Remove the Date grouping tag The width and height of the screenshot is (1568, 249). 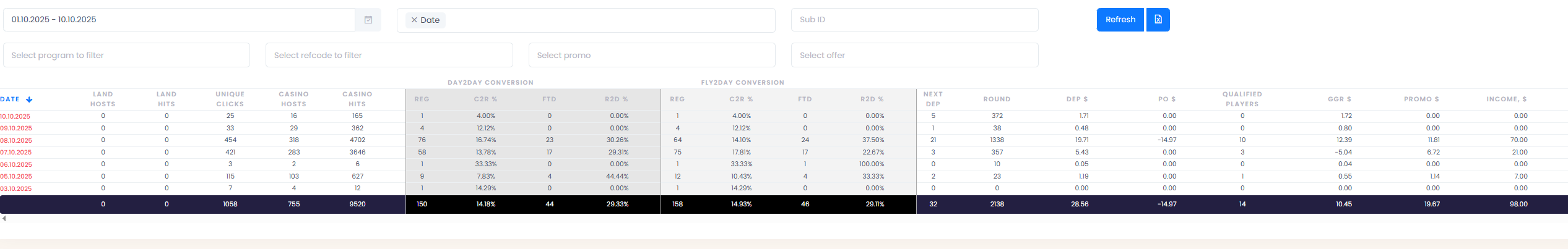[x=414, y=20]
